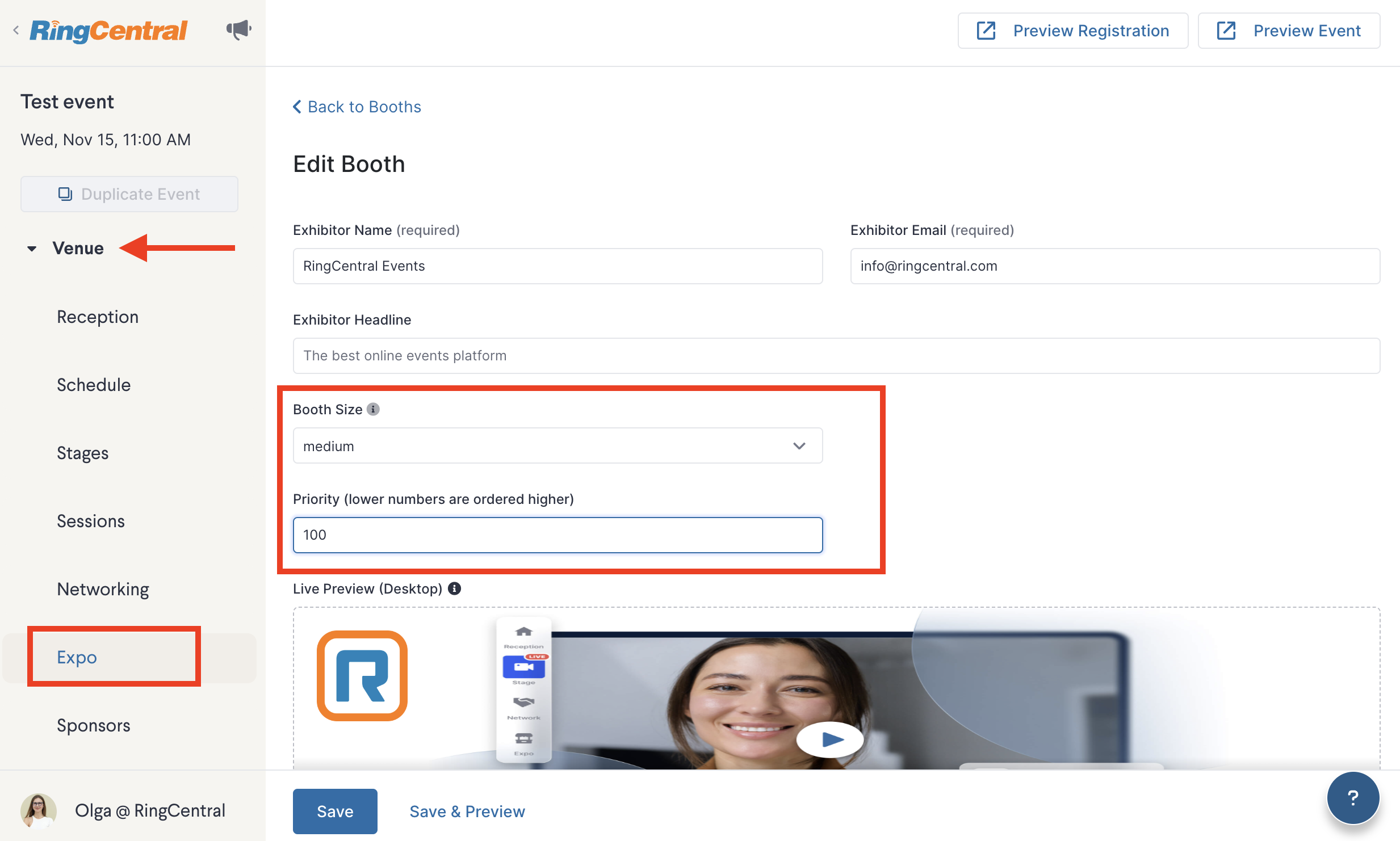Viewport: 1400px width, 841px height.
Task: Click the Booth Size info icon
Action: point(373,409)
